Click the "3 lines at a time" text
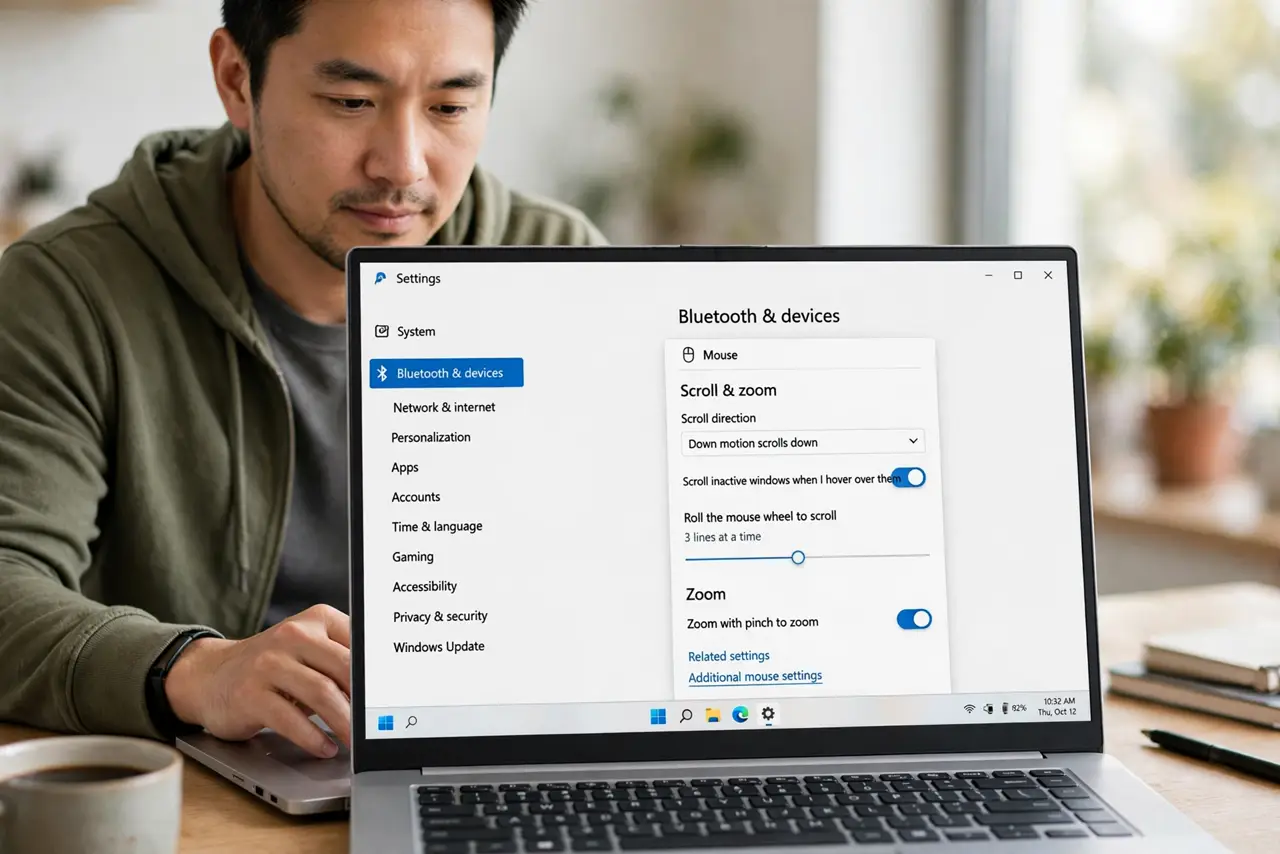The width and height of the screenshot is (1280, 854). pos(723,537)
